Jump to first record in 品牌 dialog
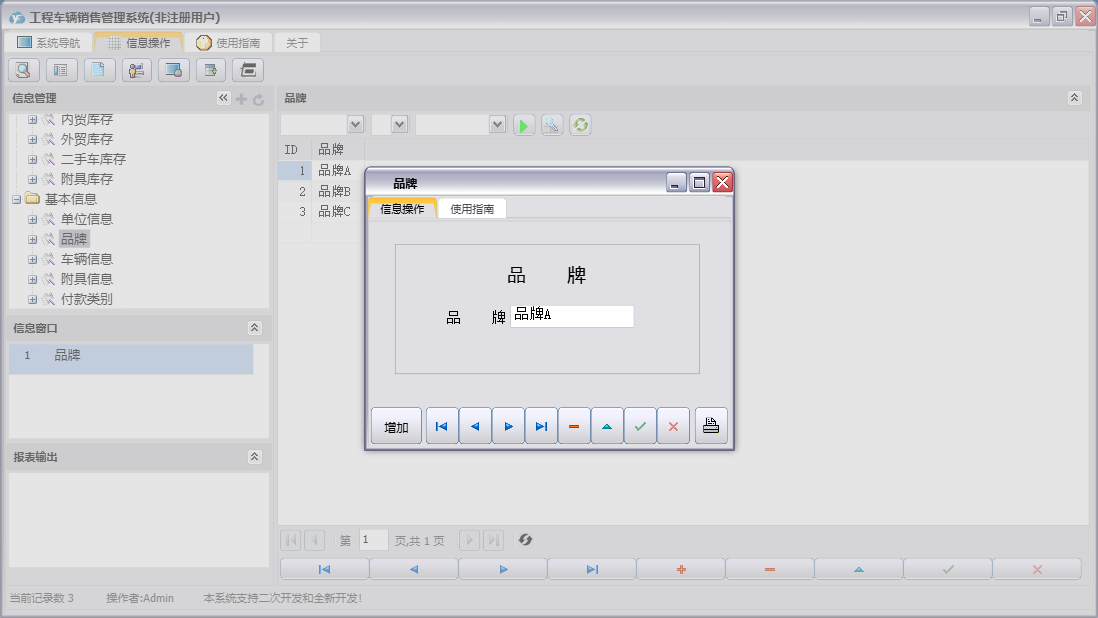Viewport: 1098px width, 618px height. coord(441,426)
